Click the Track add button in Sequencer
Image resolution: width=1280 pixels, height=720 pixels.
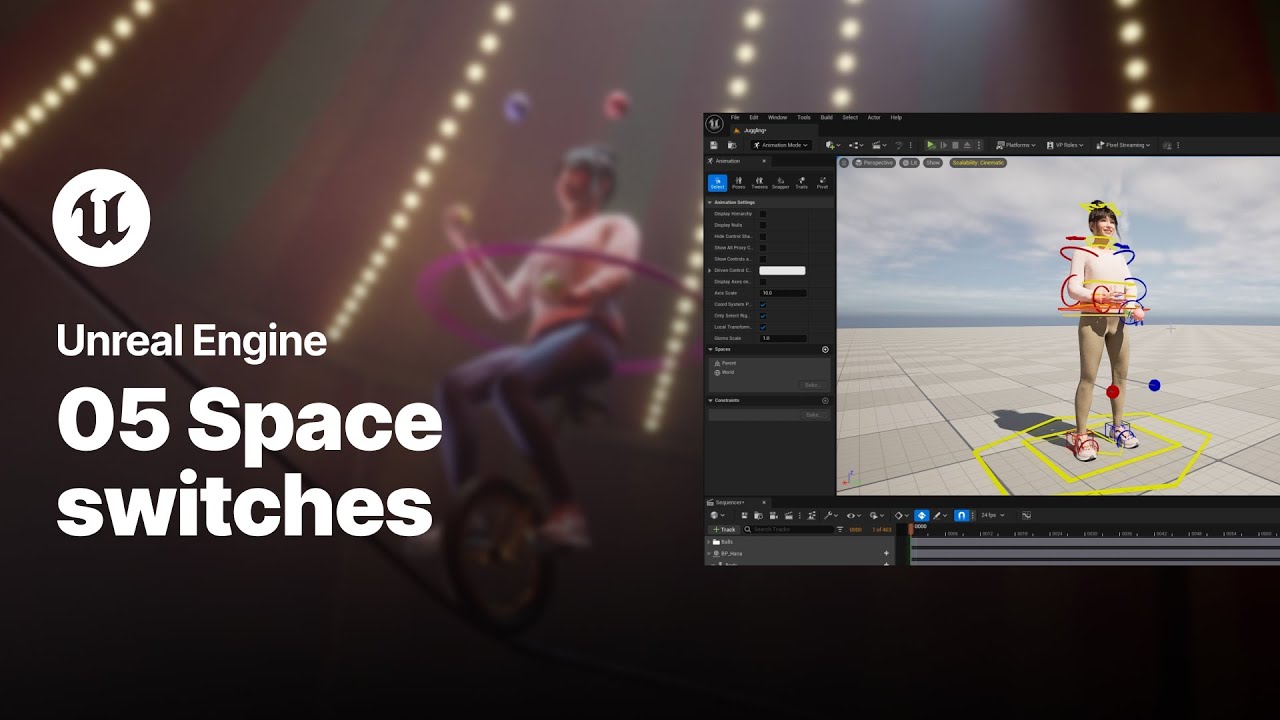[723, 529]
